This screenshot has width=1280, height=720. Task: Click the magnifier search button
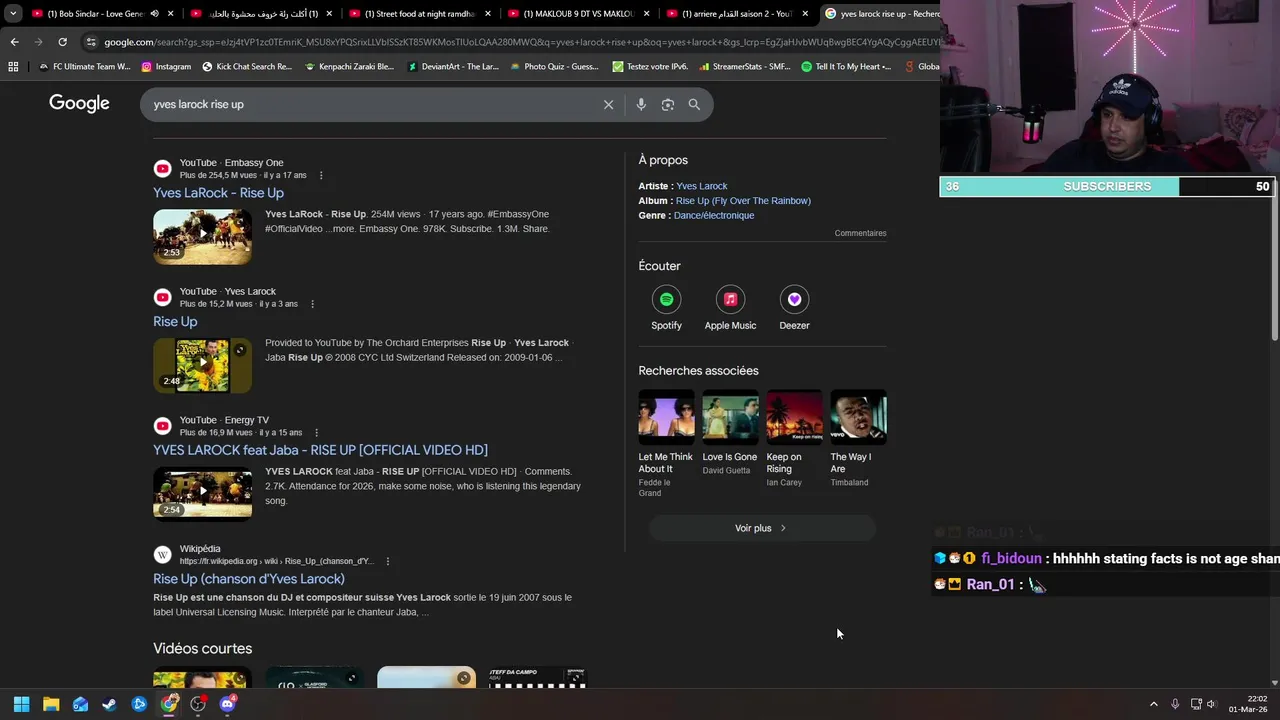pyautogui.click(x=694, y=104)
